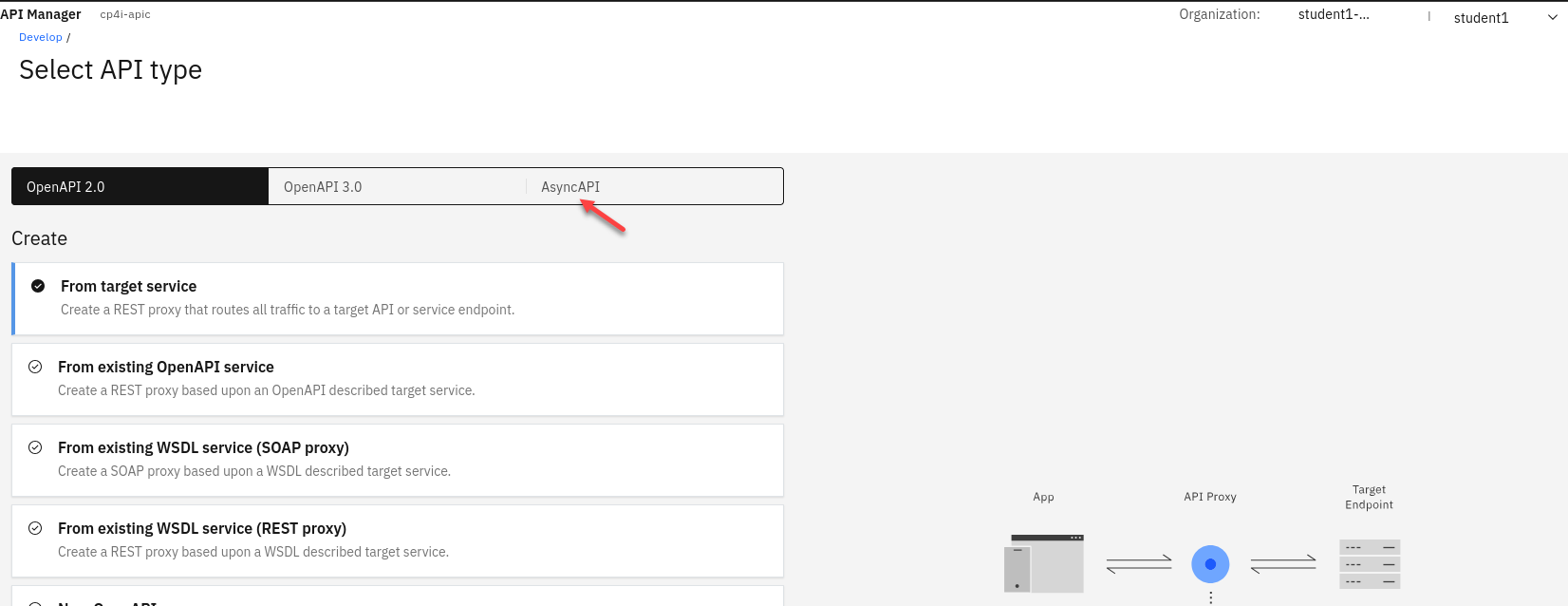Select the From existing OpenAPI service radio

point(35,367)
